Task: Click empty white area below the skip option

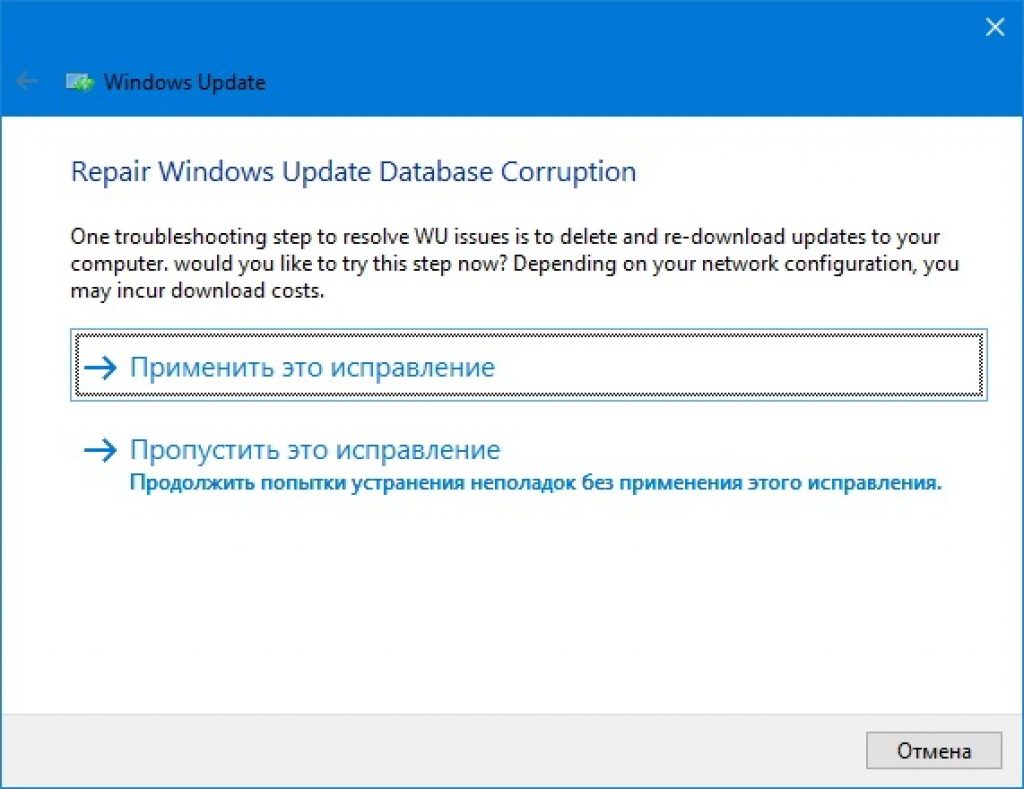Action: click(x=500, y=600)
